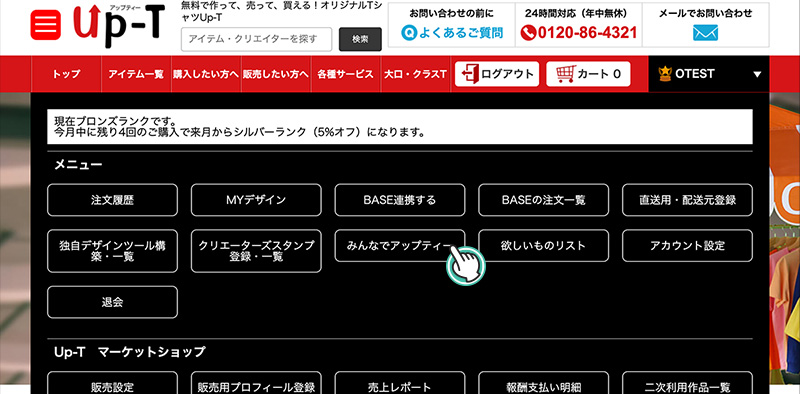Open 購入したい方へ navigation item
This screenshot has width=800, height=394.
pos(206,74)
